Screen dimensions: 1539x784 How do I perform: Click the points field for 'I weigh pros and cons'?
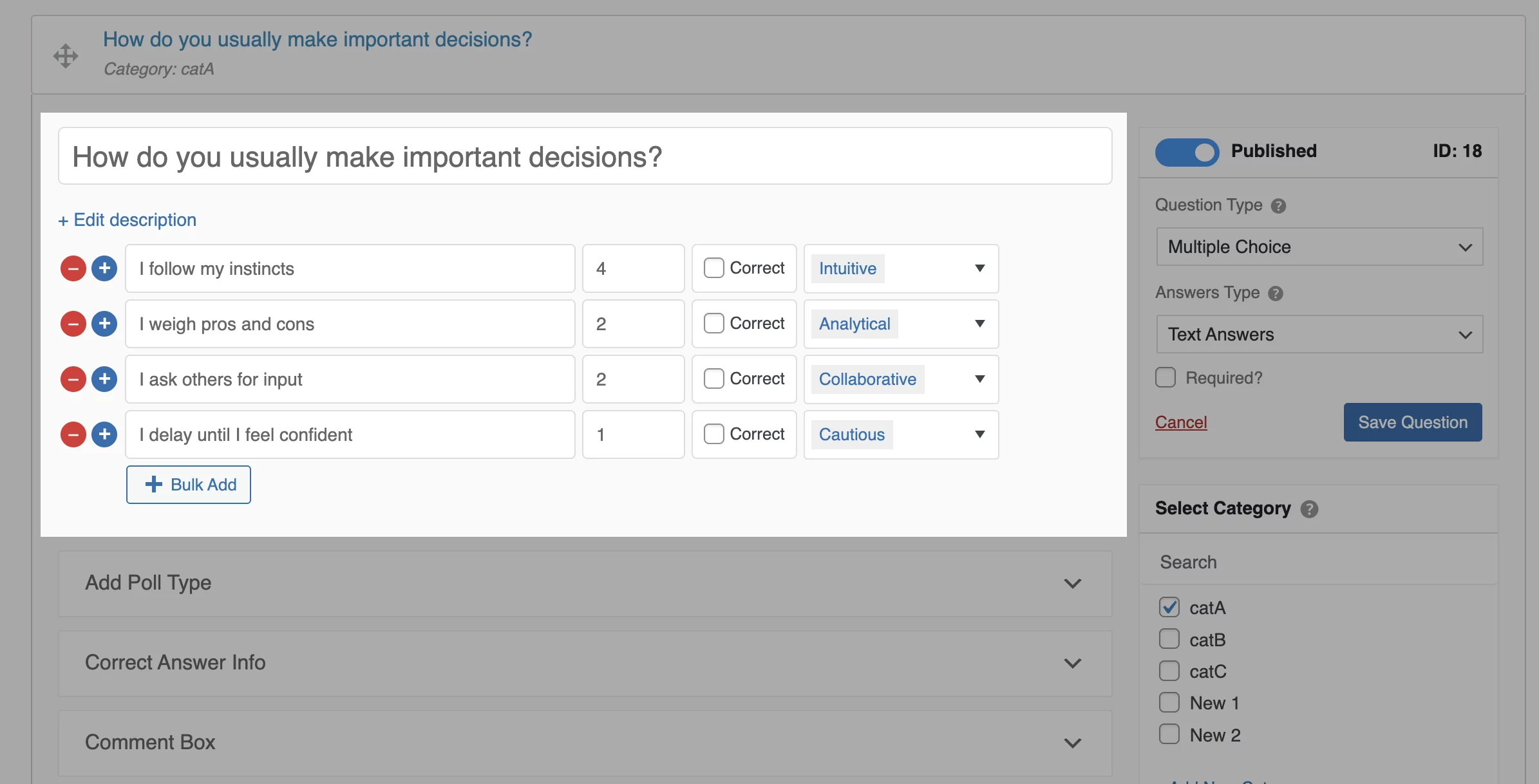click(634, 324)
